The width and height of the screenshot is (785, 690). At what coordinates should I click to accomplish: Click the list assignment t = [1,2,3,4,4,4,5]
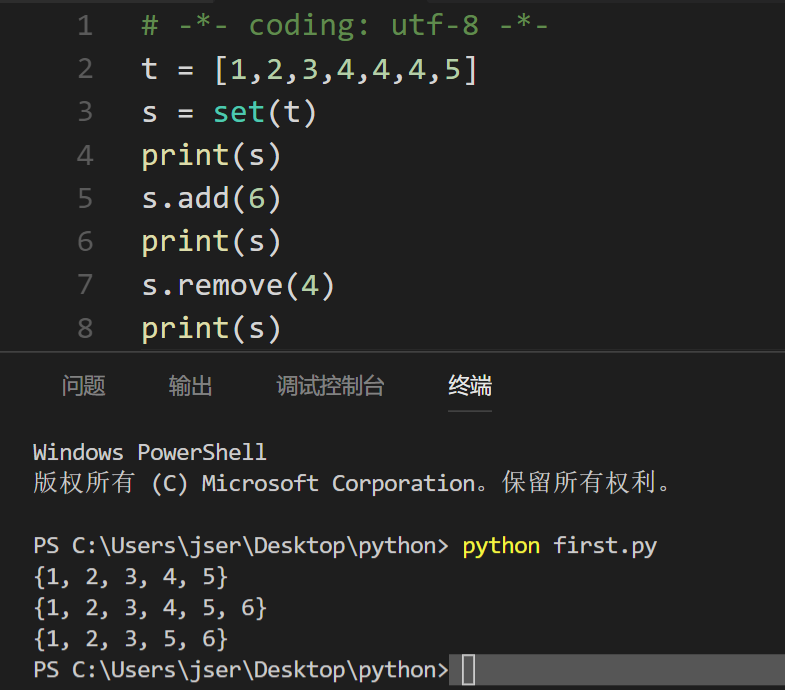click(x=309, y=69)
